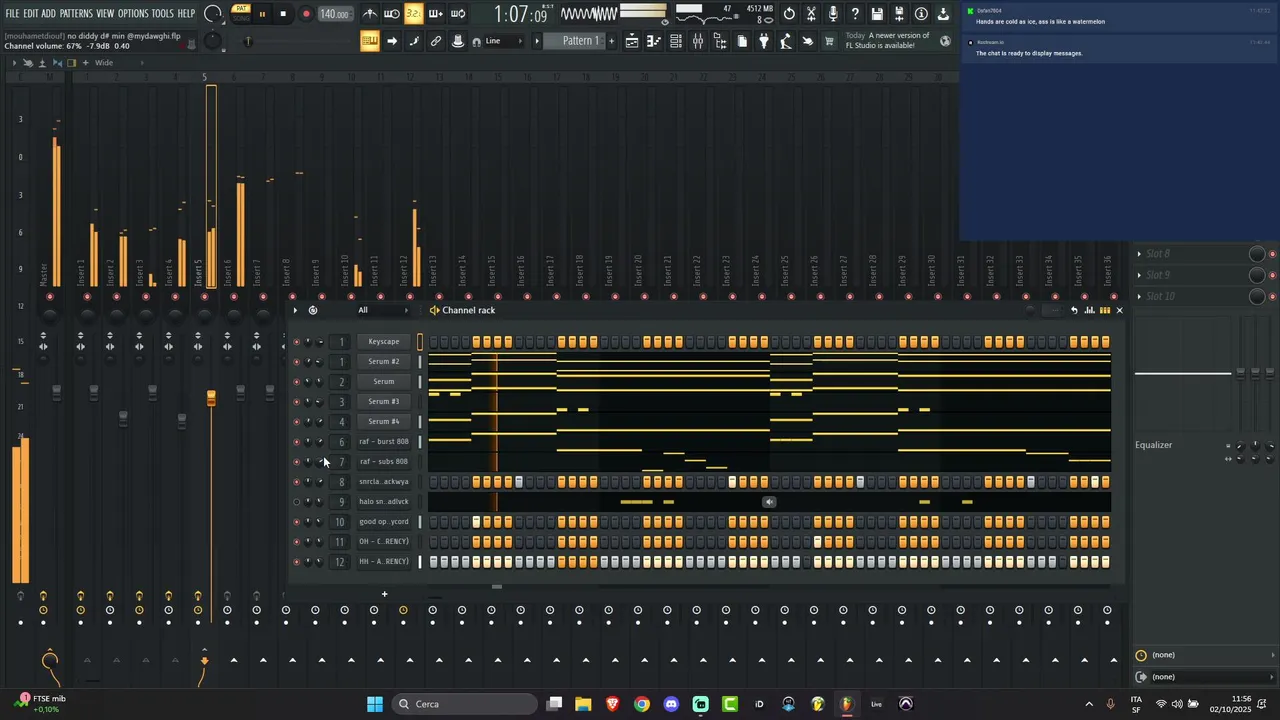Screen dimensions: 1280x720
Task: Click the mixer track number 8 box
Action: (341, 482)
